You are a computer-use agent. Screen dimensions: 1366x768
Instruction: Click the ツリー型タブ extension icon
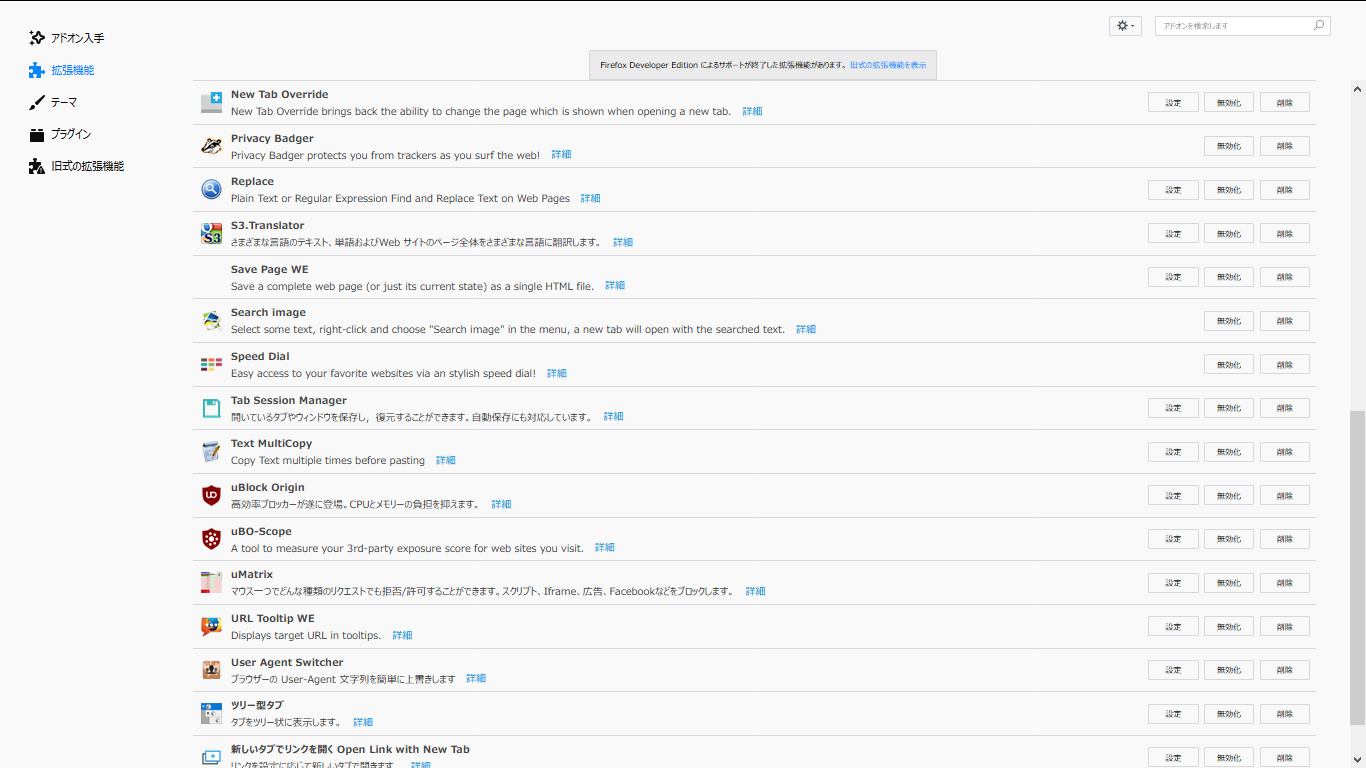coord(211,713)
